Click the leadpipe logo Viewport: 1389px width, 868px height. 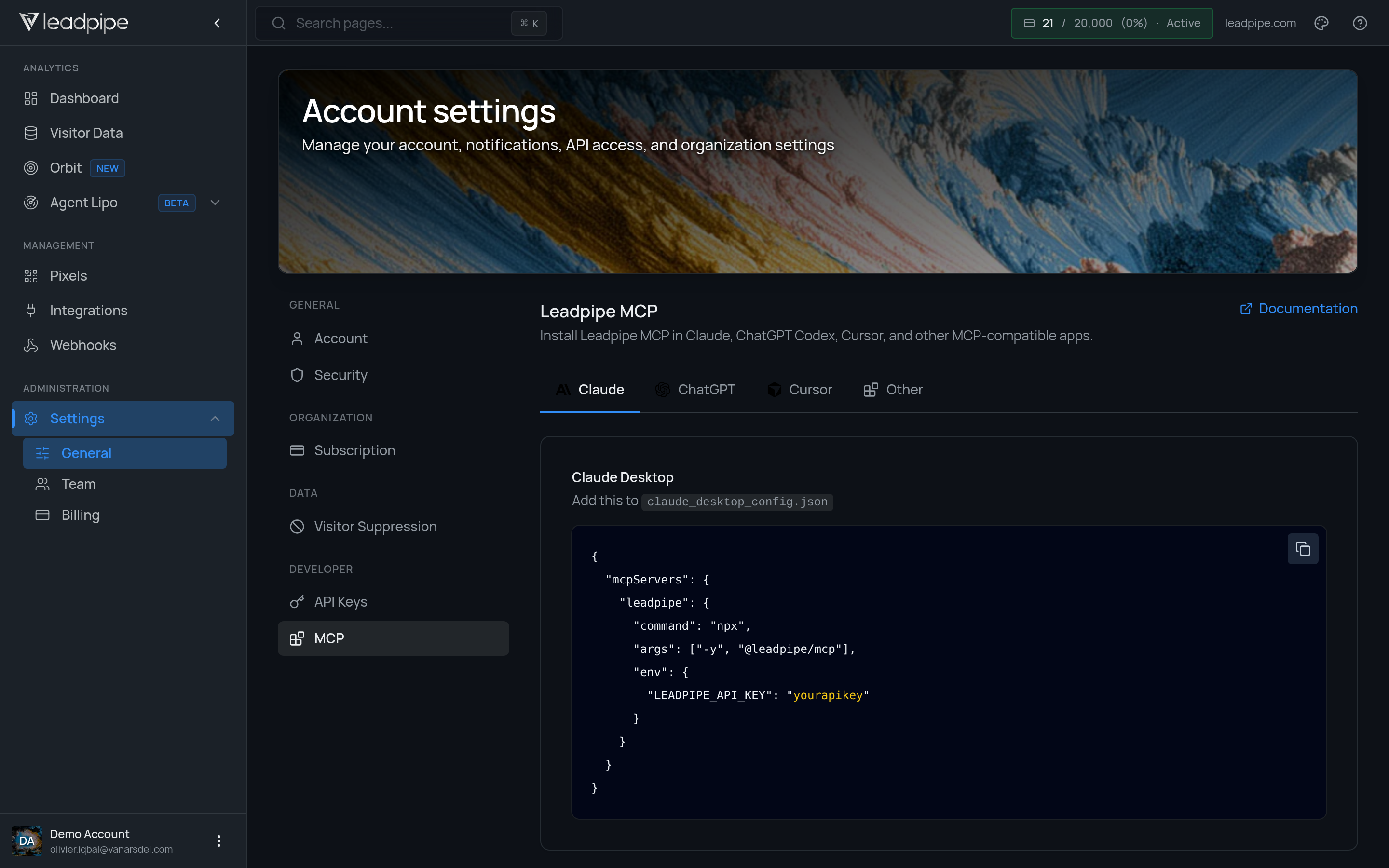point(73,22)
